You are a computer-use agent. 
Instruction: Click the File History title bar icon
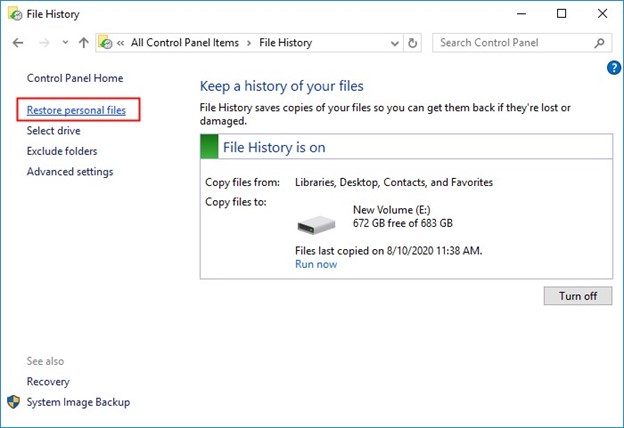13,14
